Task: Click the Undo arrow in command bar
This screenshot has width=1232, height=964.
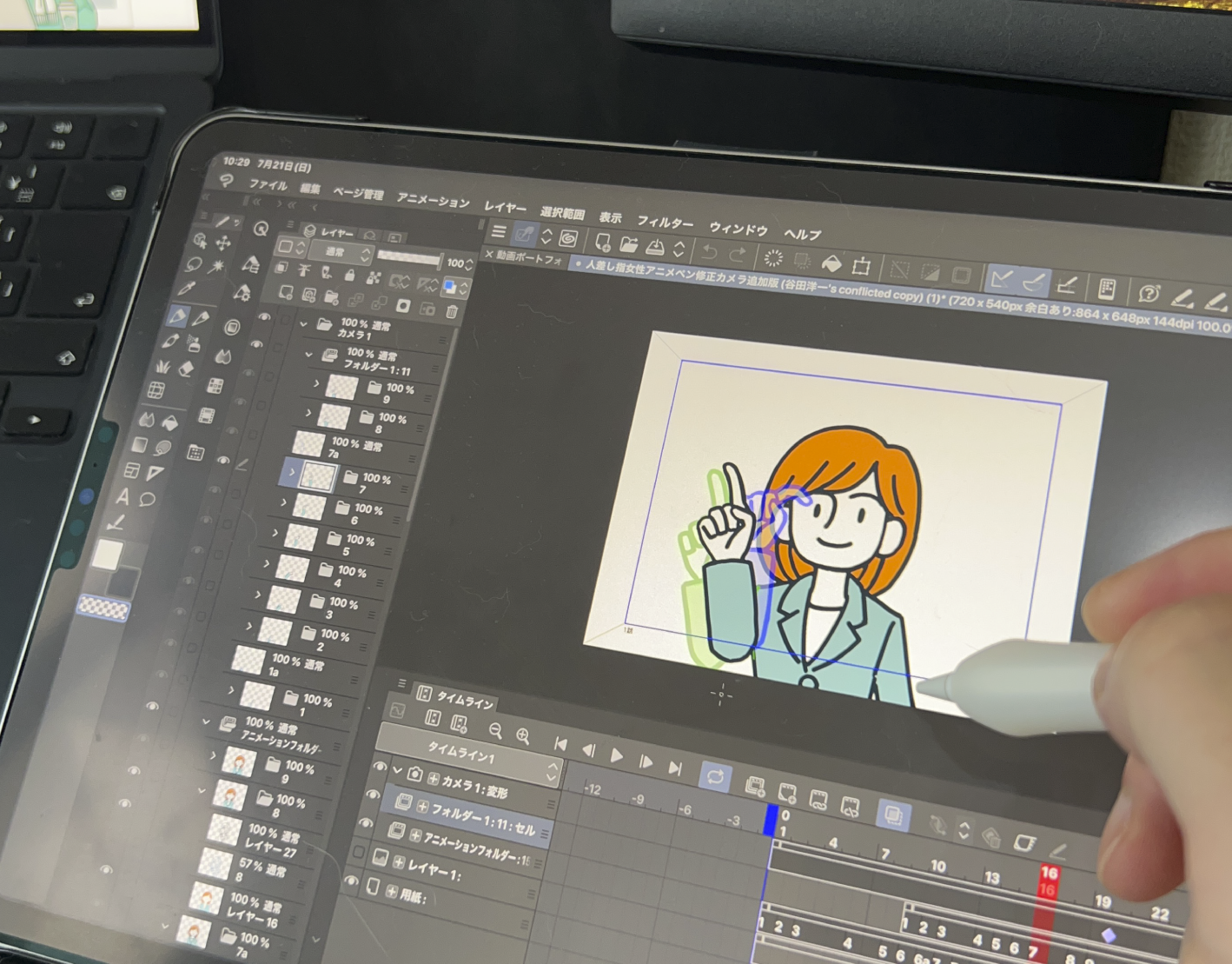Action: tap(710, 253)
